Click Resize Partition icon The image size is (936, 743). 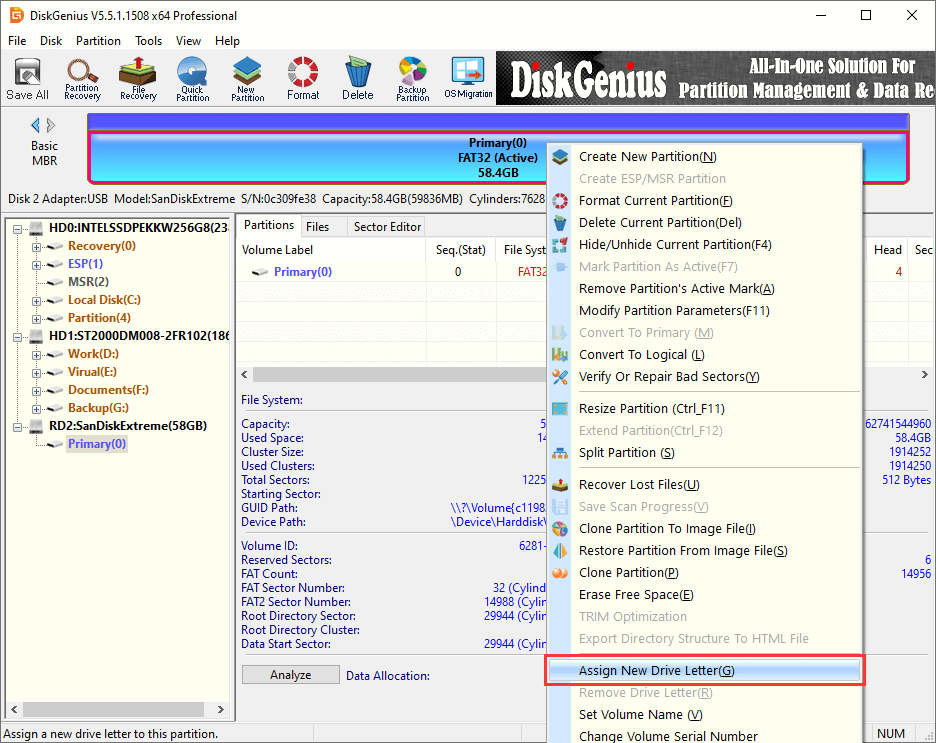560,409
